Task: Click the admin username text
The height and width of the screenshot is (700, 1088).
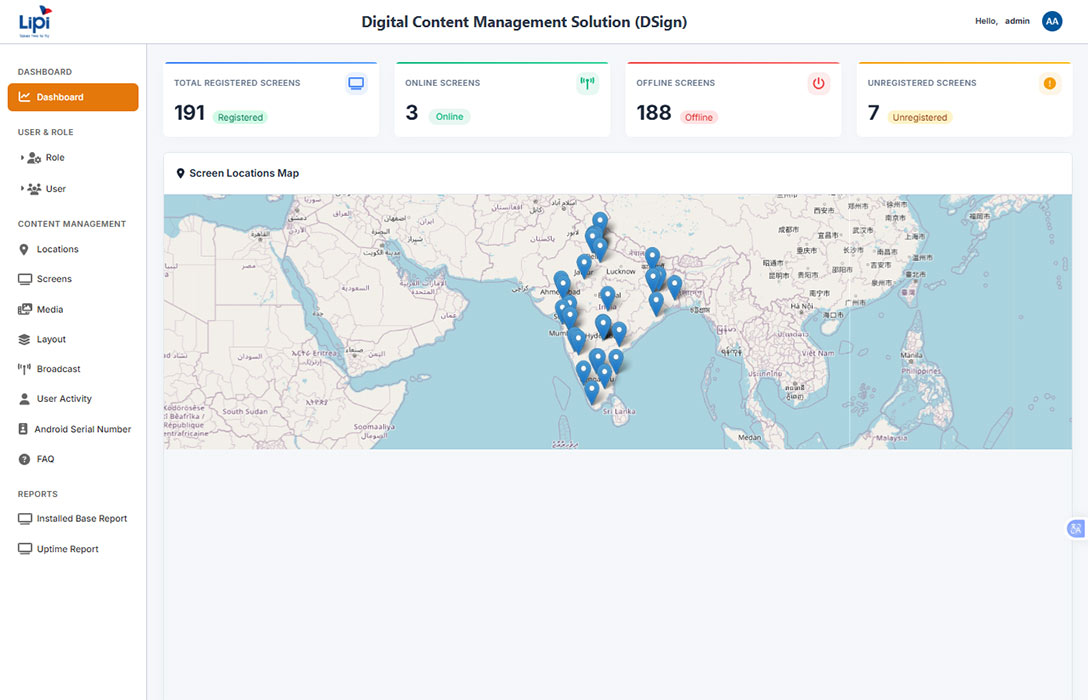Action: pyautogui.click(x=1017, y=21)
